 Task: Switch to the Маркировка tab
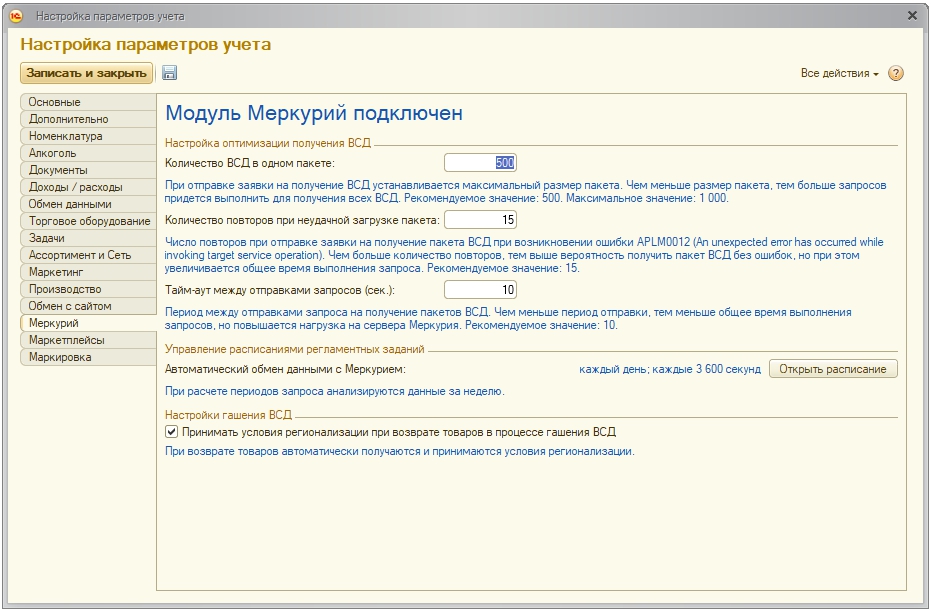[88, 357]
